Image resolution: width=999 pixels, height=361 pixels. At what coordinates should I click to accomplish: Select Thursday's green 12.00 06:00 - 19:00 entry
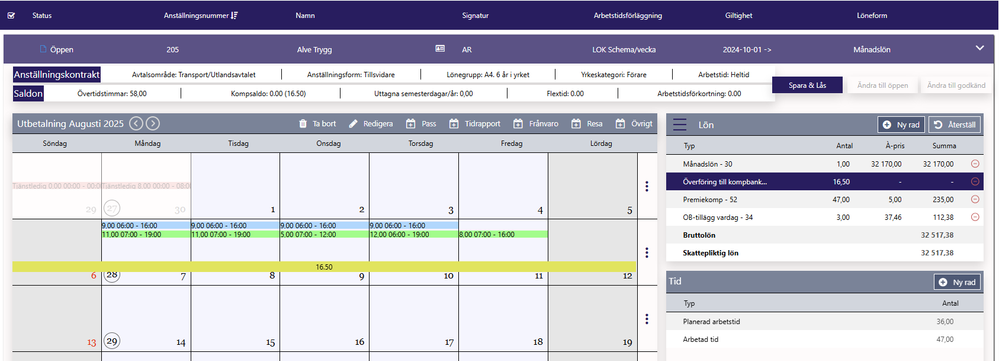click(413, 234)
